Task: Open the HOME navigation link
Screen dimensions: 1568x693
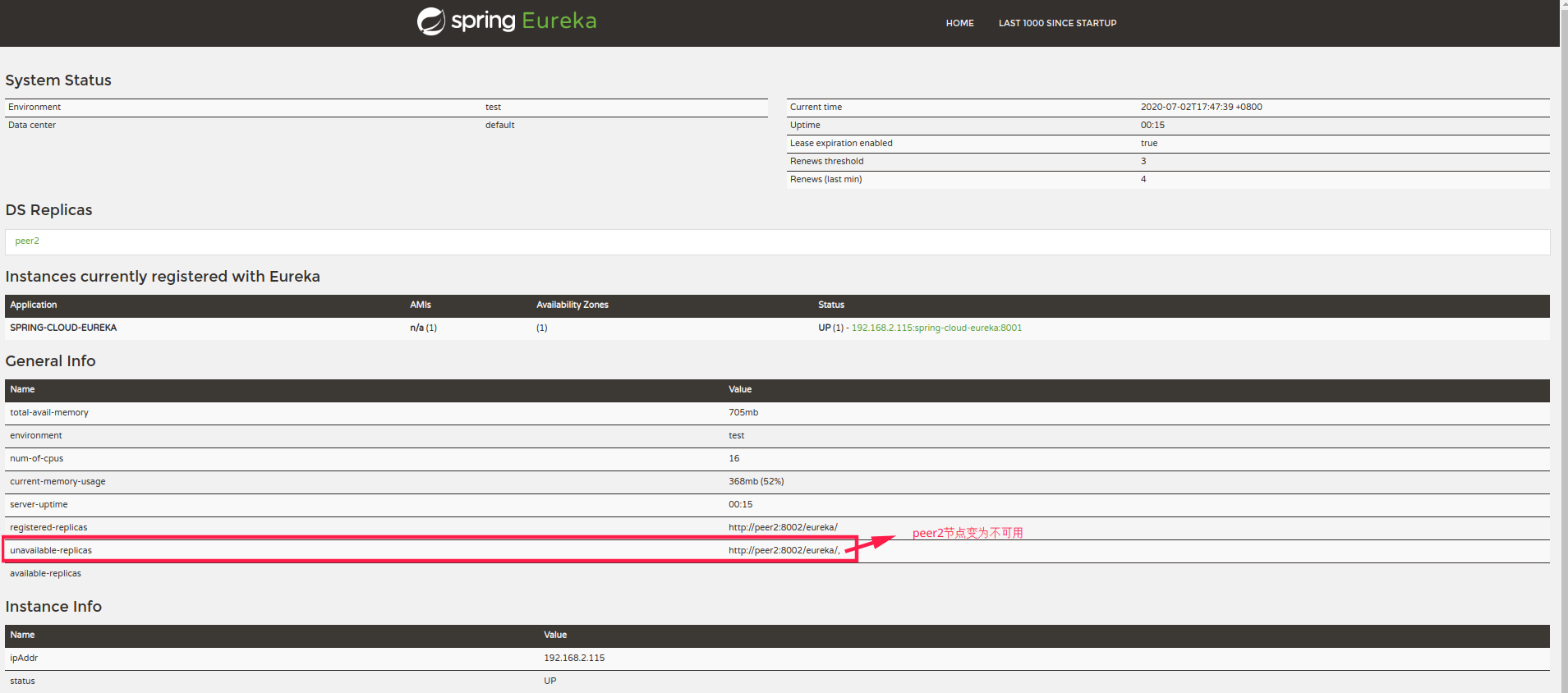Action: (x=959, y=23)
